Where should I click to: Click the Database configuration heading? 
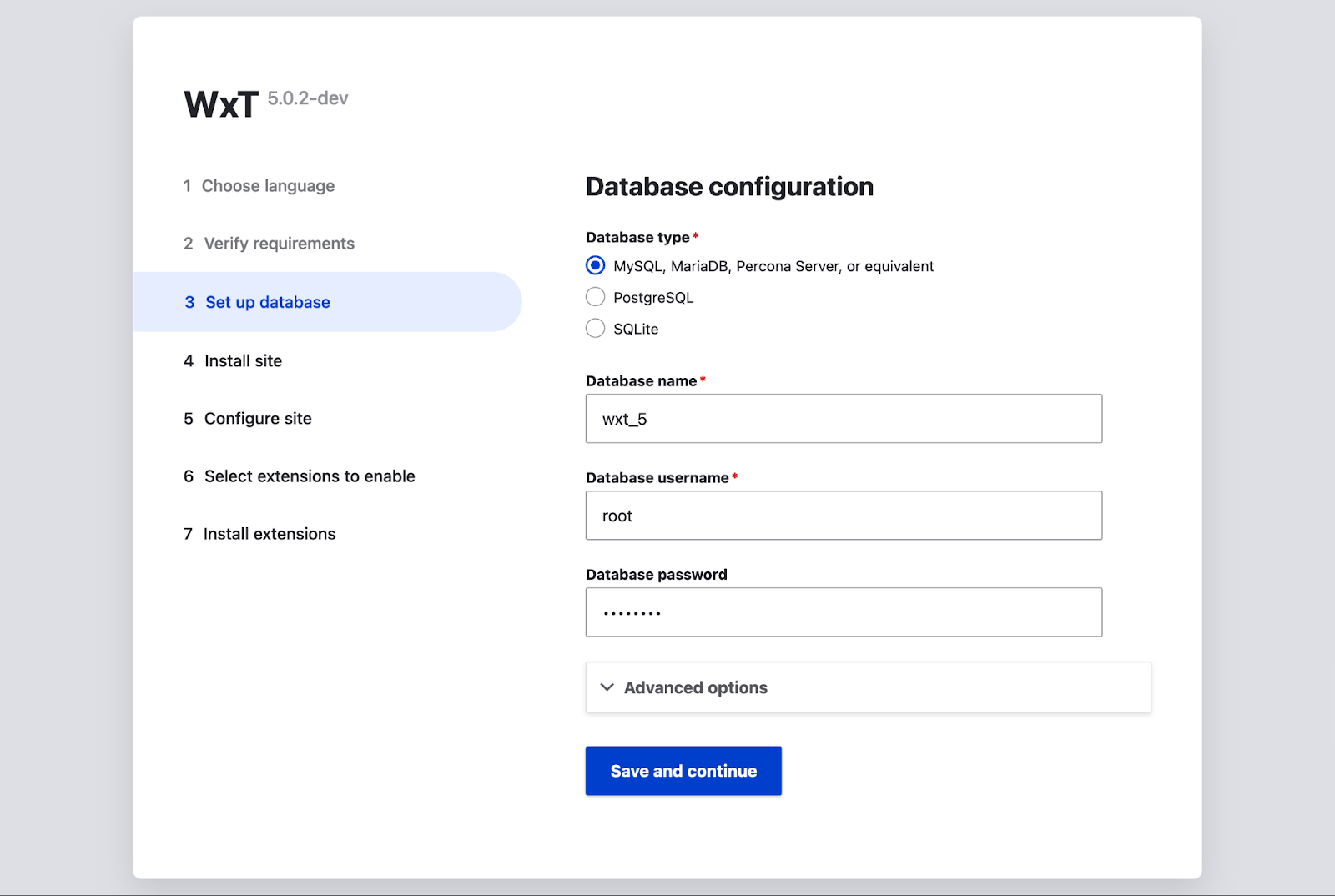point(729,187)
